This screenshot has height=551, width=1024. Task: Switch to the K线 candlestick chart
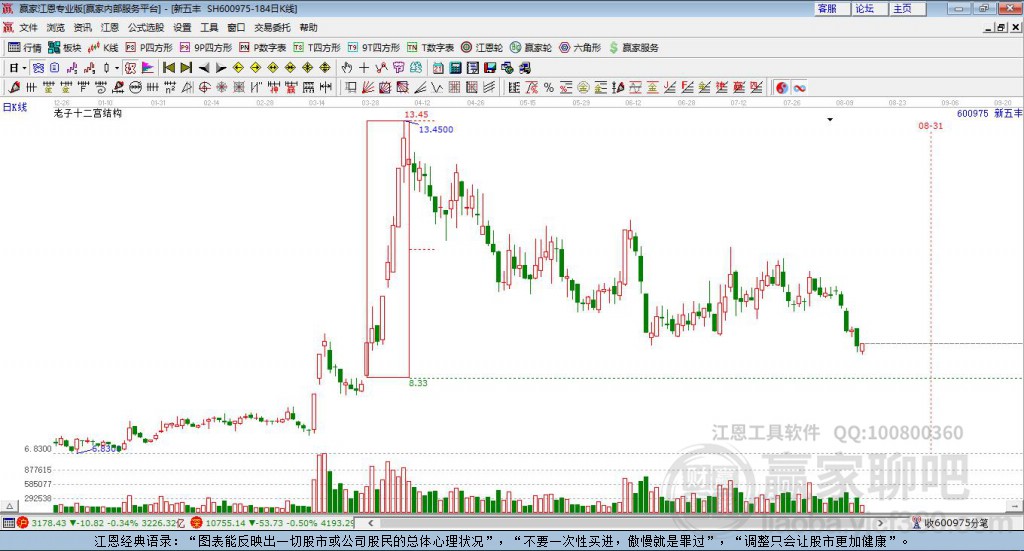103,48
